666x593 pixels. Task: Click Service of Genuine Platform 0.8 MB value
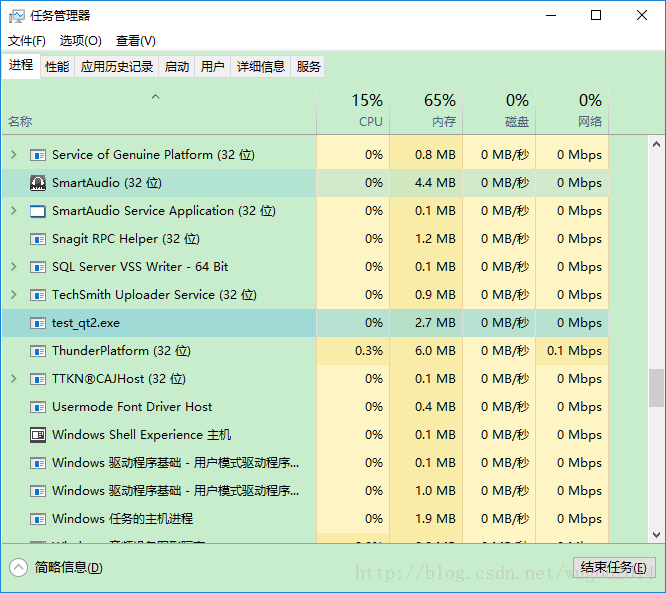(435, 155)
